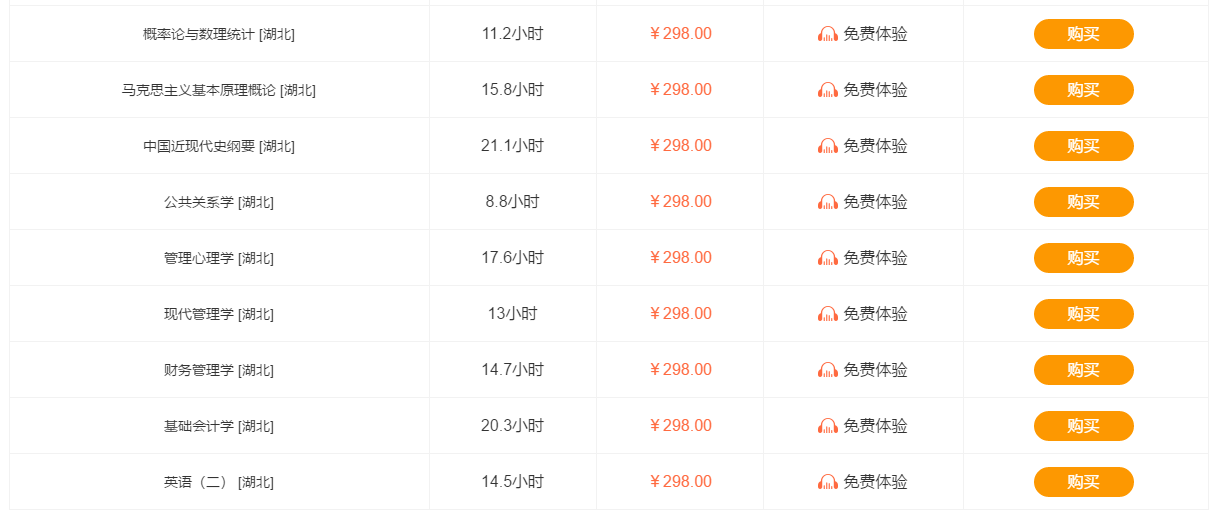Buy the 概率论与数理统计 course
The height and width of the screenshot is (532, 1217).
click(1083, 34)
